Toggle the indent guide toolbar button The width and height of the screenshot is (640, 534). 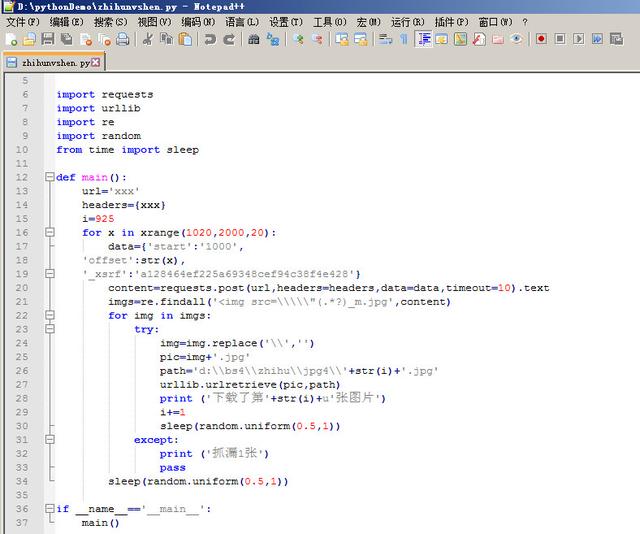click(x=423, y=39)
